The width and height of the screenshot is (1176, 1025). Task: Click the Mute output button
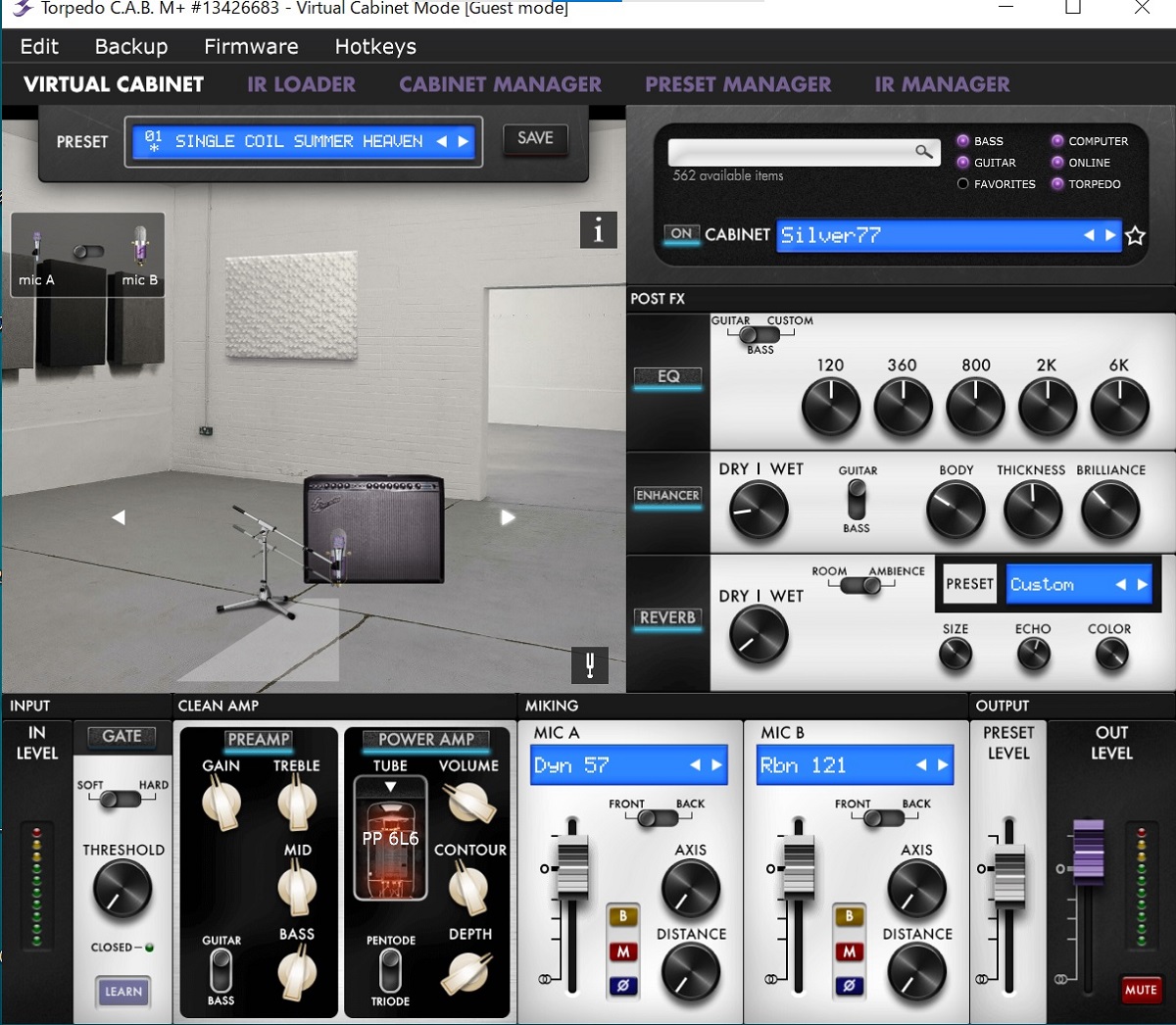(x=1141, y=990)
